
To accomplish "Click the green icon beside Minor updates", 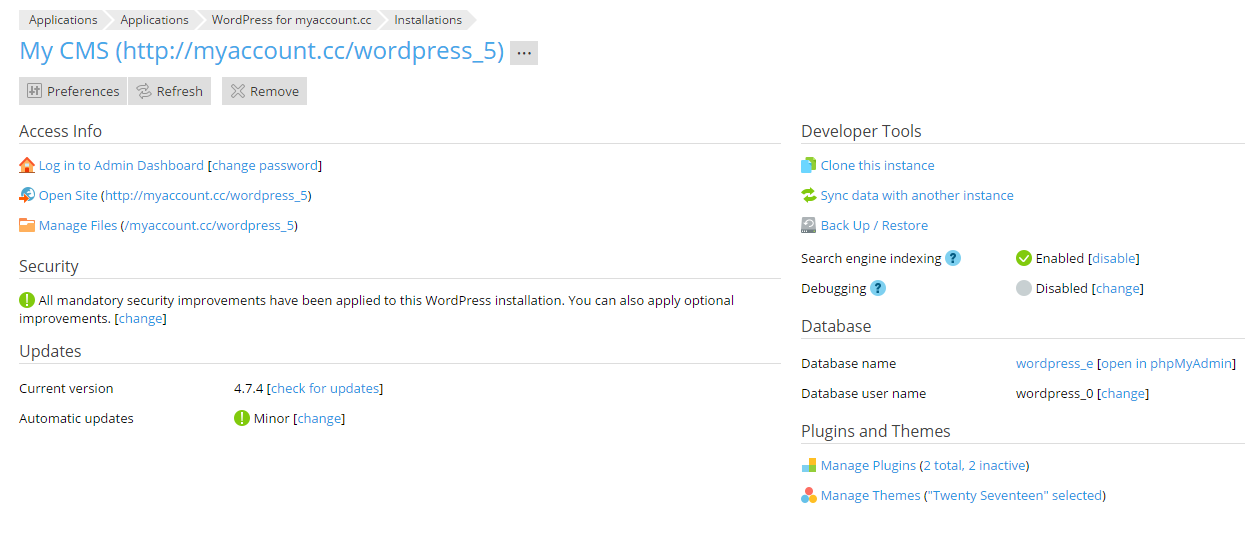I will [x=242, y=418].
